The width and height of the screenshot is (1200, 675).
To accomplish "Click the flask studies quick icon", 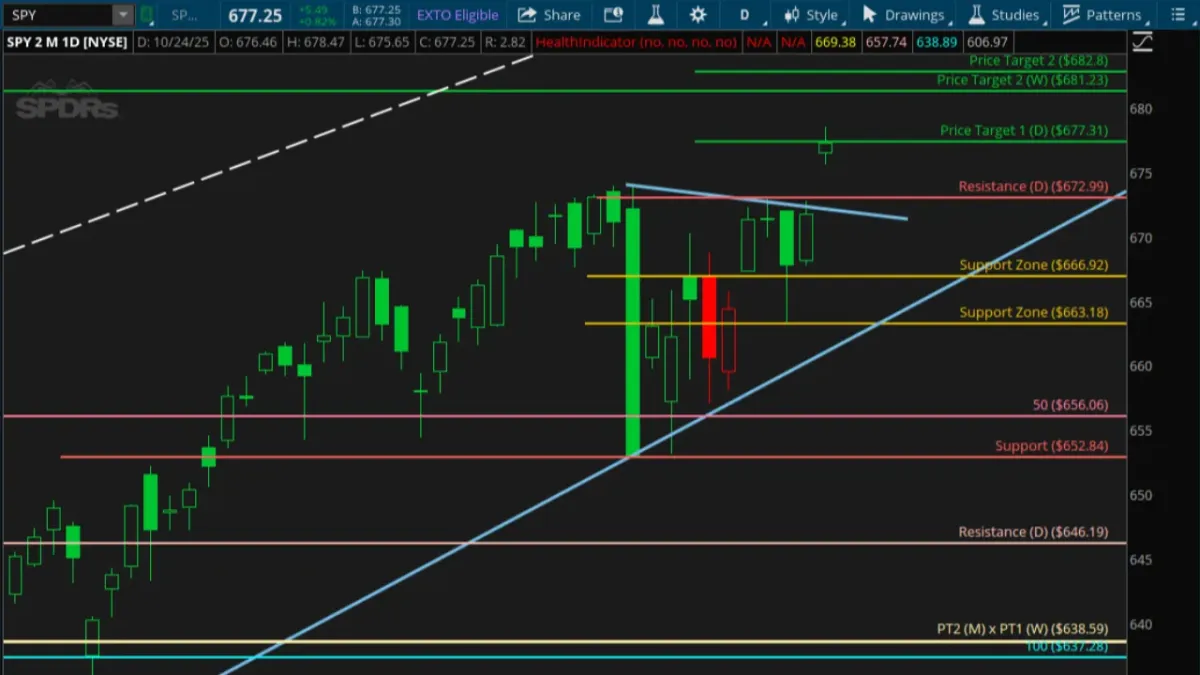I will click(656, 15).
